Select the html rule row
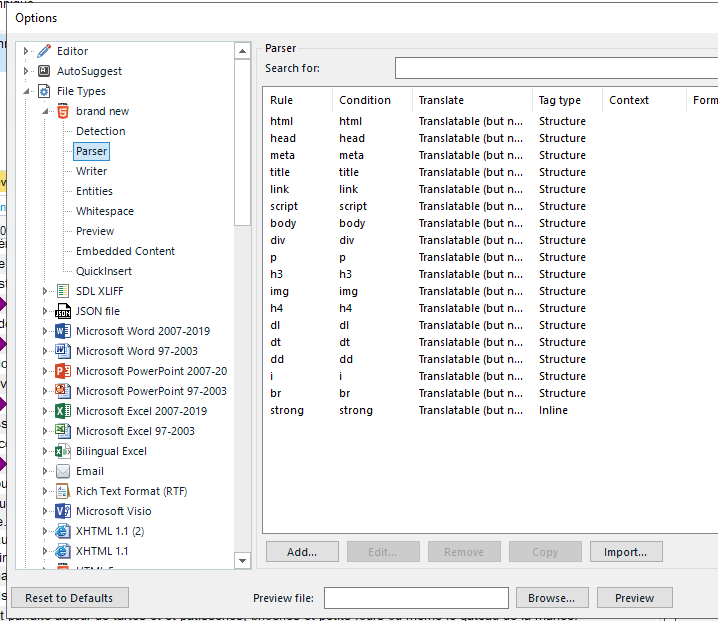The height and width of the screenshot is (621, 718). coord(490,121)
